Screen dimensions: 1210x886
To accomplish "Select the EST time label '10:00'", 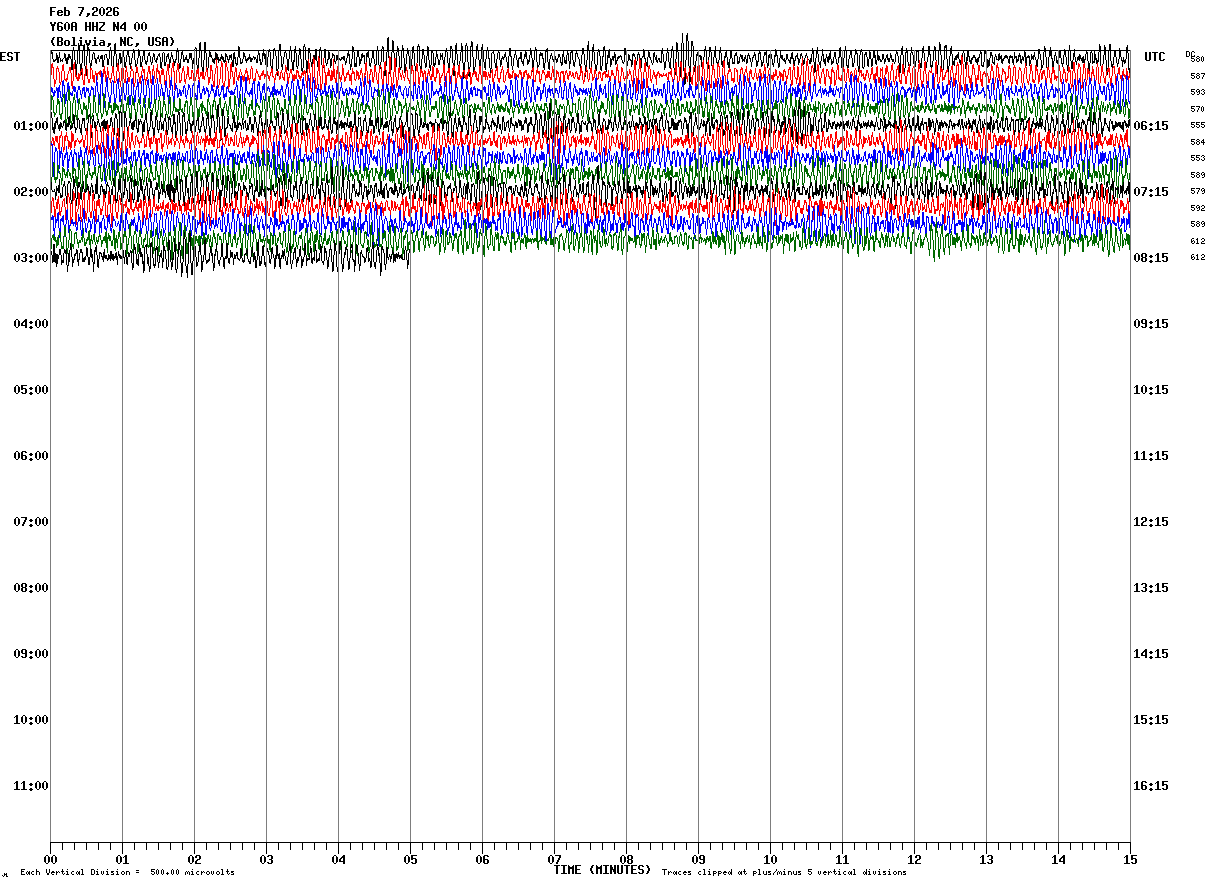I will click(31, 720).
